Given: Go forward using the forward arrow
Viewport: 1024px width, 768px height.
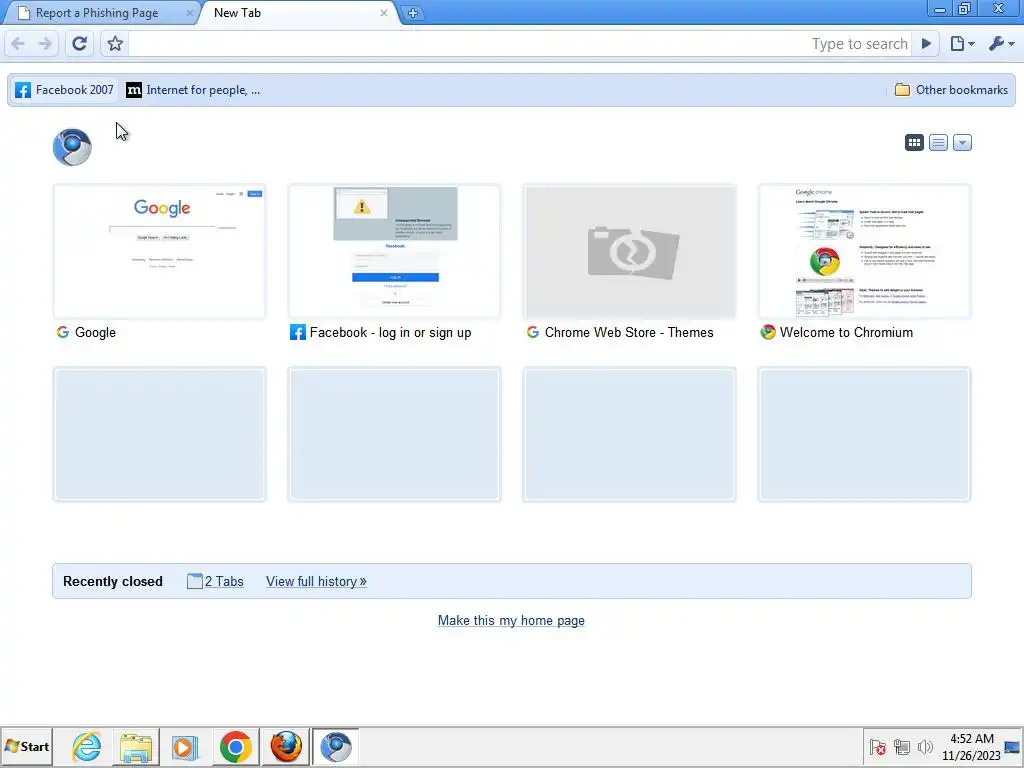Looking at the screenshot, I should [x=45, y=44].
